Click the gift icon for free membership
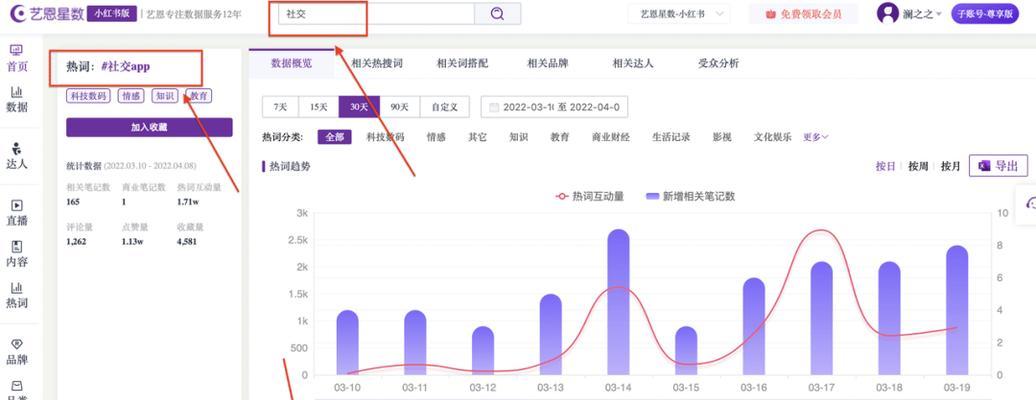Screen dimensions: 1036x400 click(x=770, y=14)
